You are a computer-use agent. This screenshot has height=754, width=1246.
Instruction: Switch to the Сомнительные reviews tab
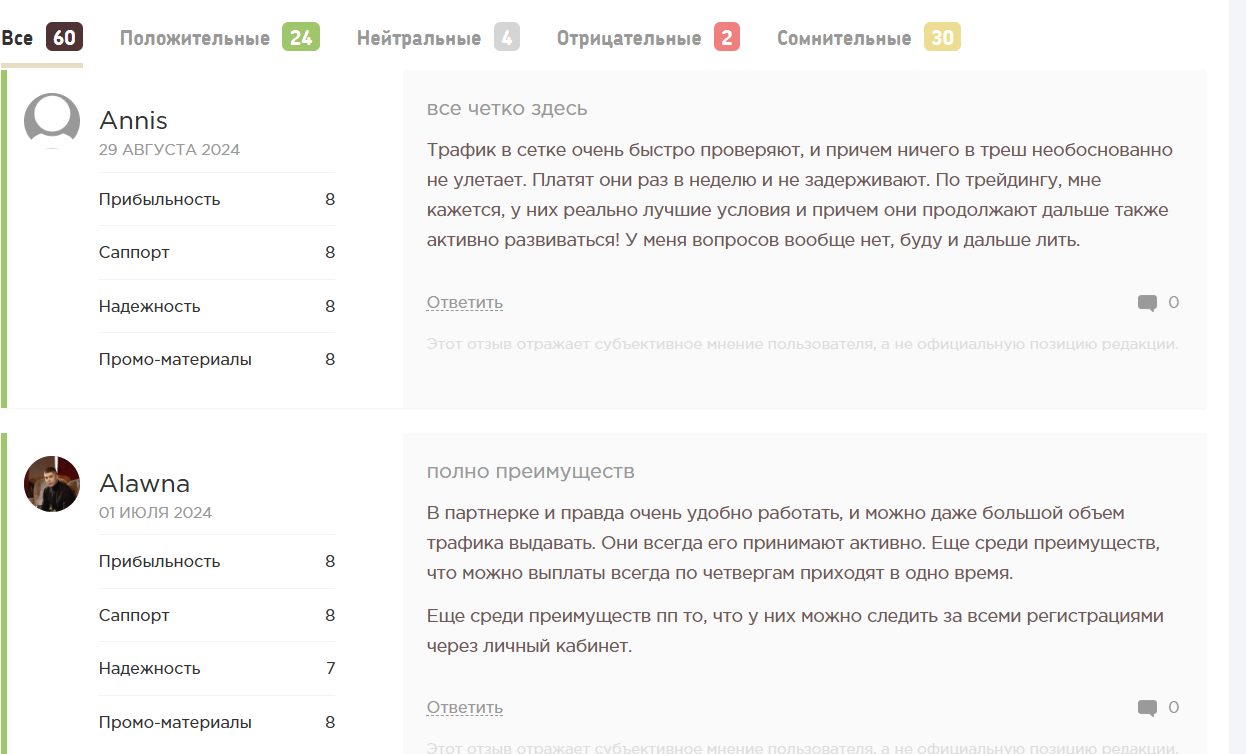pyautogui.click(x=869, y=38)
